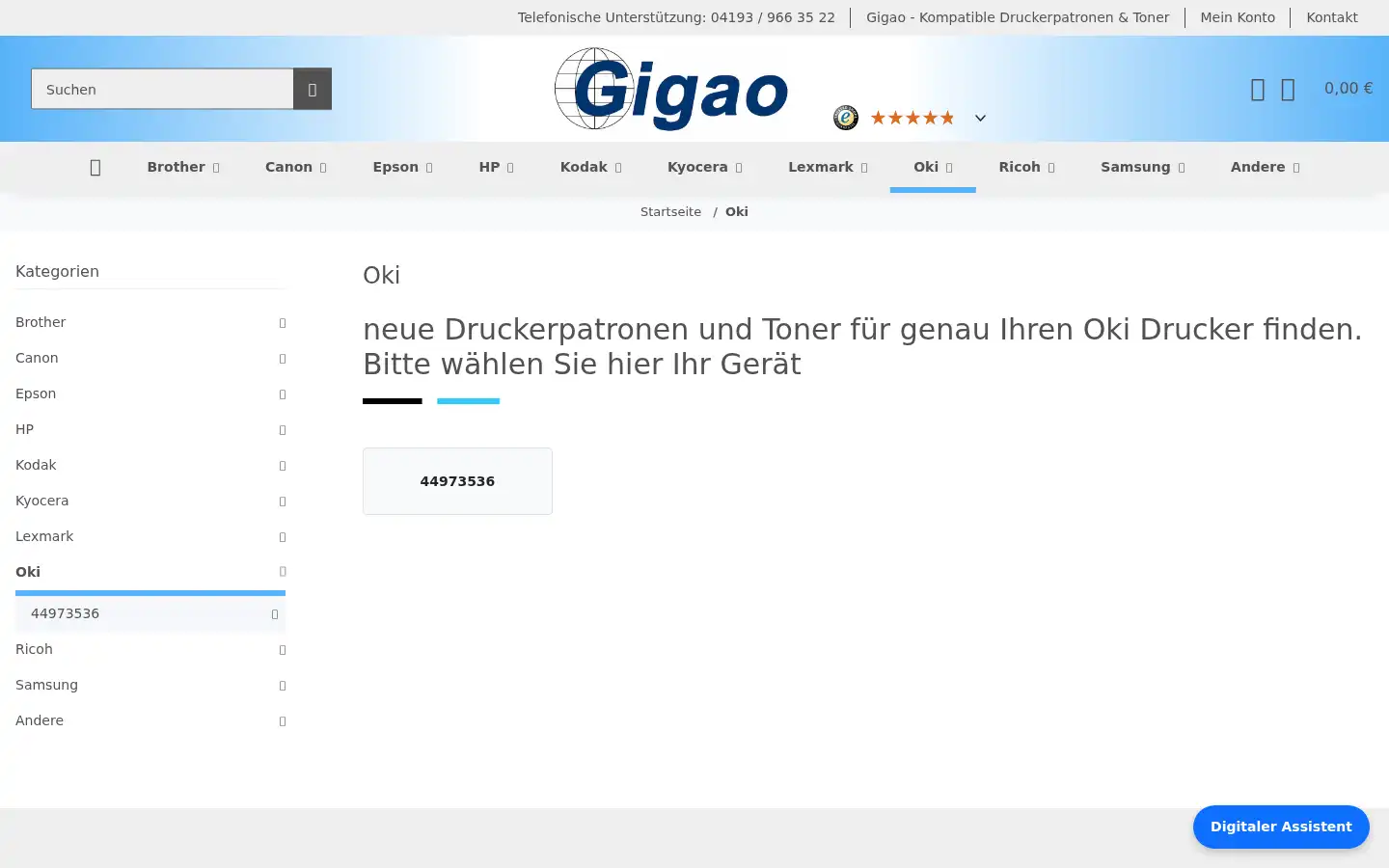Select Ricoh in Kategorien sidebar
The width and height of the screenshot is (1389, 868).
click(x=34, y=649)
